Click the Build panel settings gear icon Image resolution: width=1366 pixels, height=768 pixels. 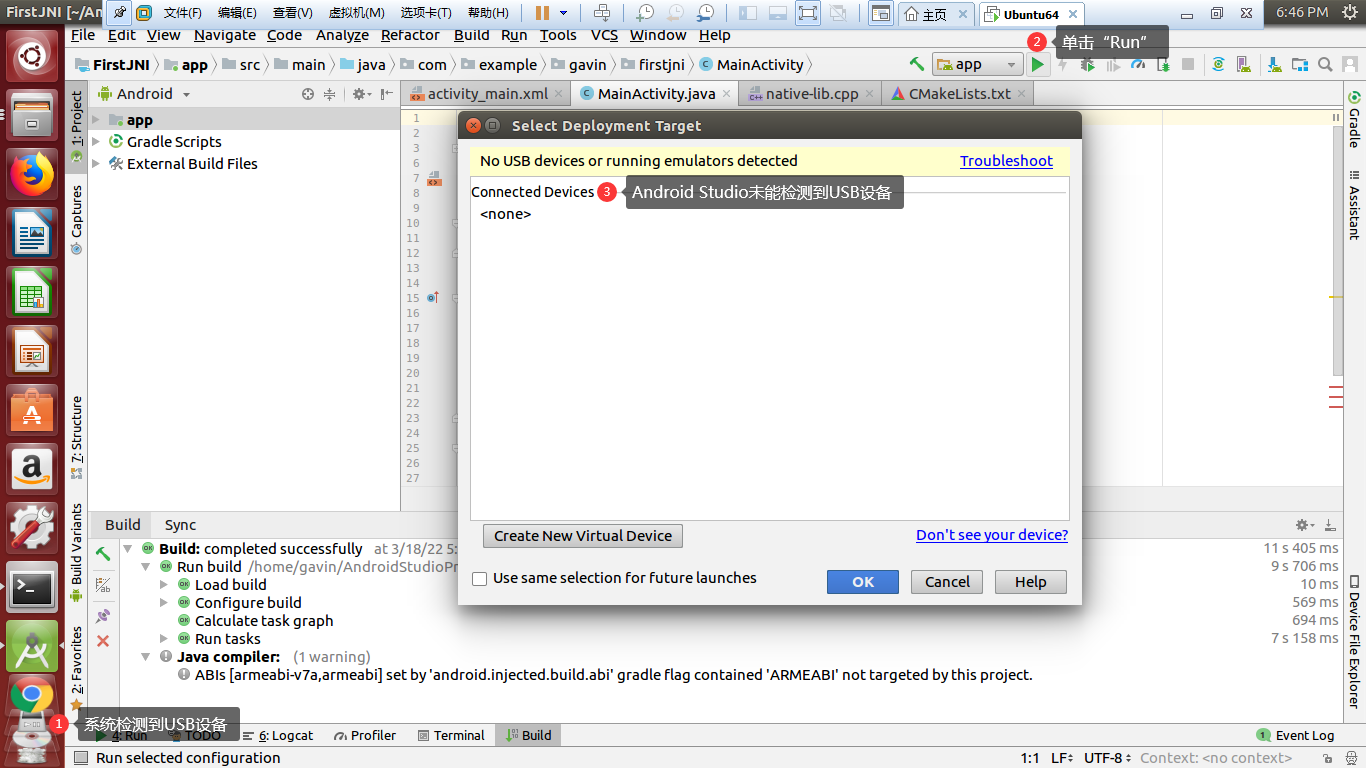point(1303,525)
